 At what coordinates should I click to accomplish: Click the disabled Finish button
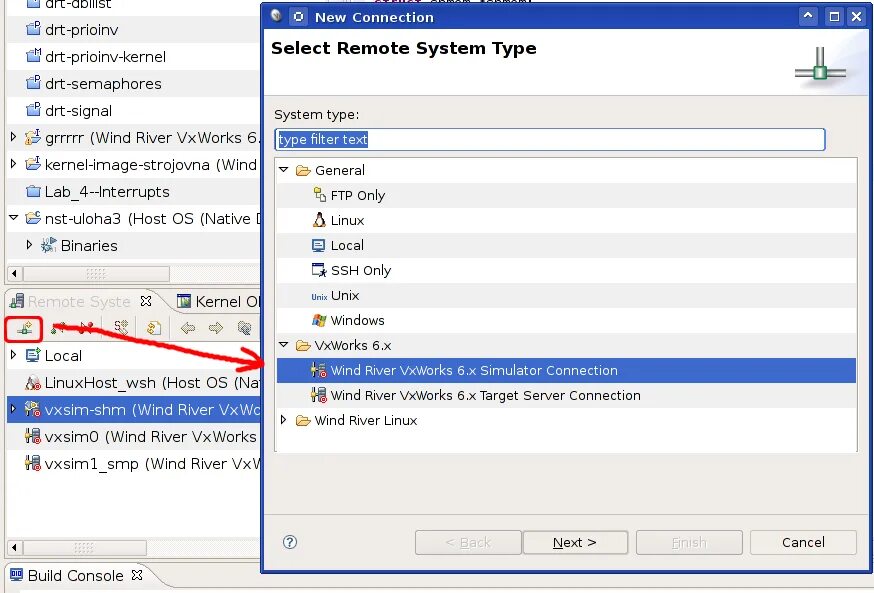(689, 542)
